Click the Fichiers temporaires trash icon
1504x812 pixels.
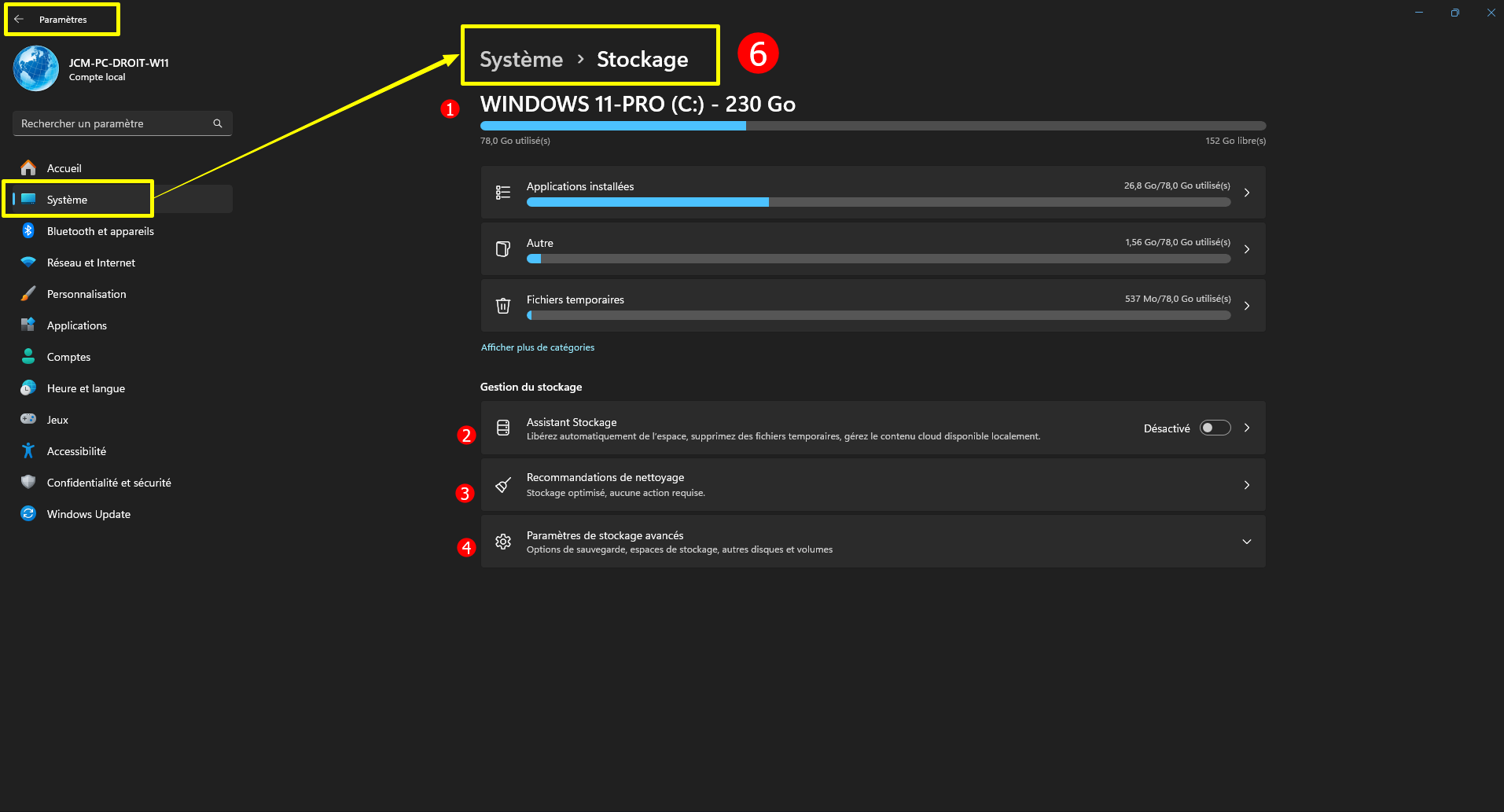503,306
